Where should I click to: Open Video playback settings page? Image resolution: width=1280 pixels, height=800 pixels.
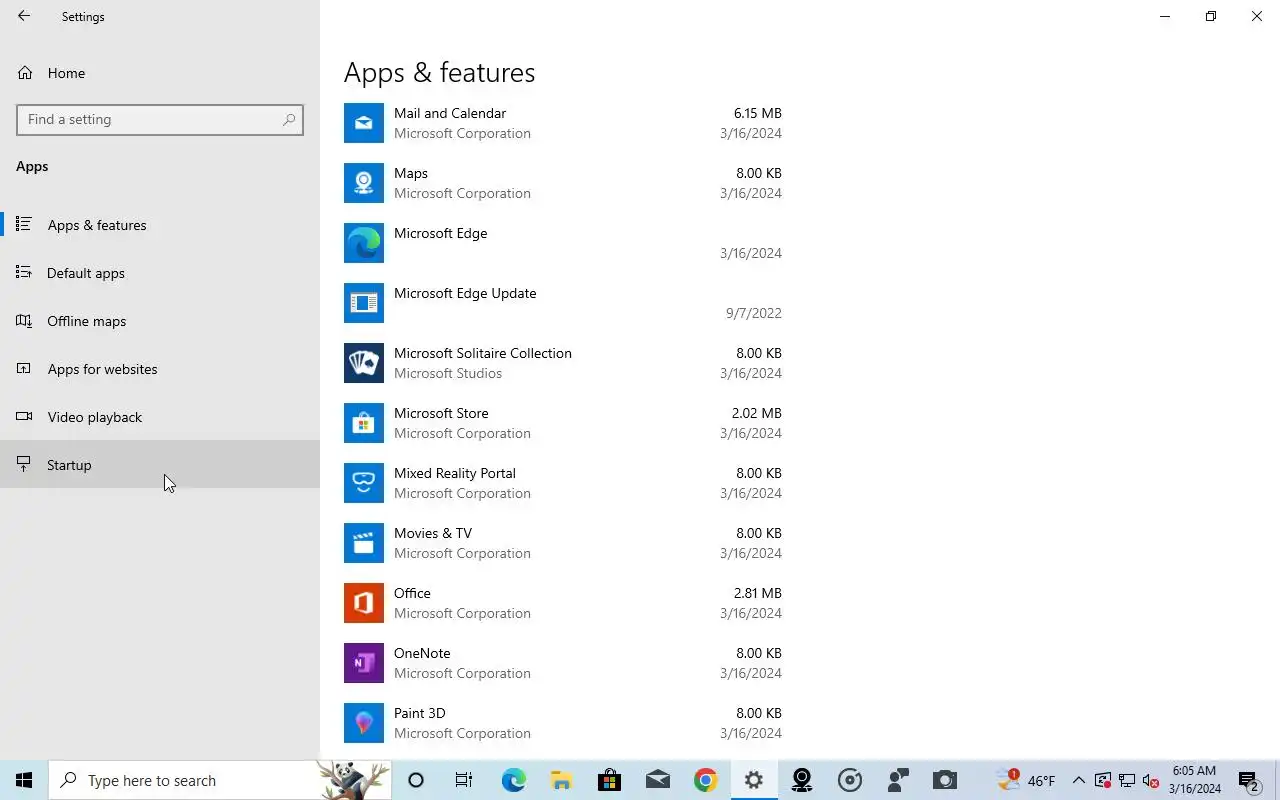[160, 417]
